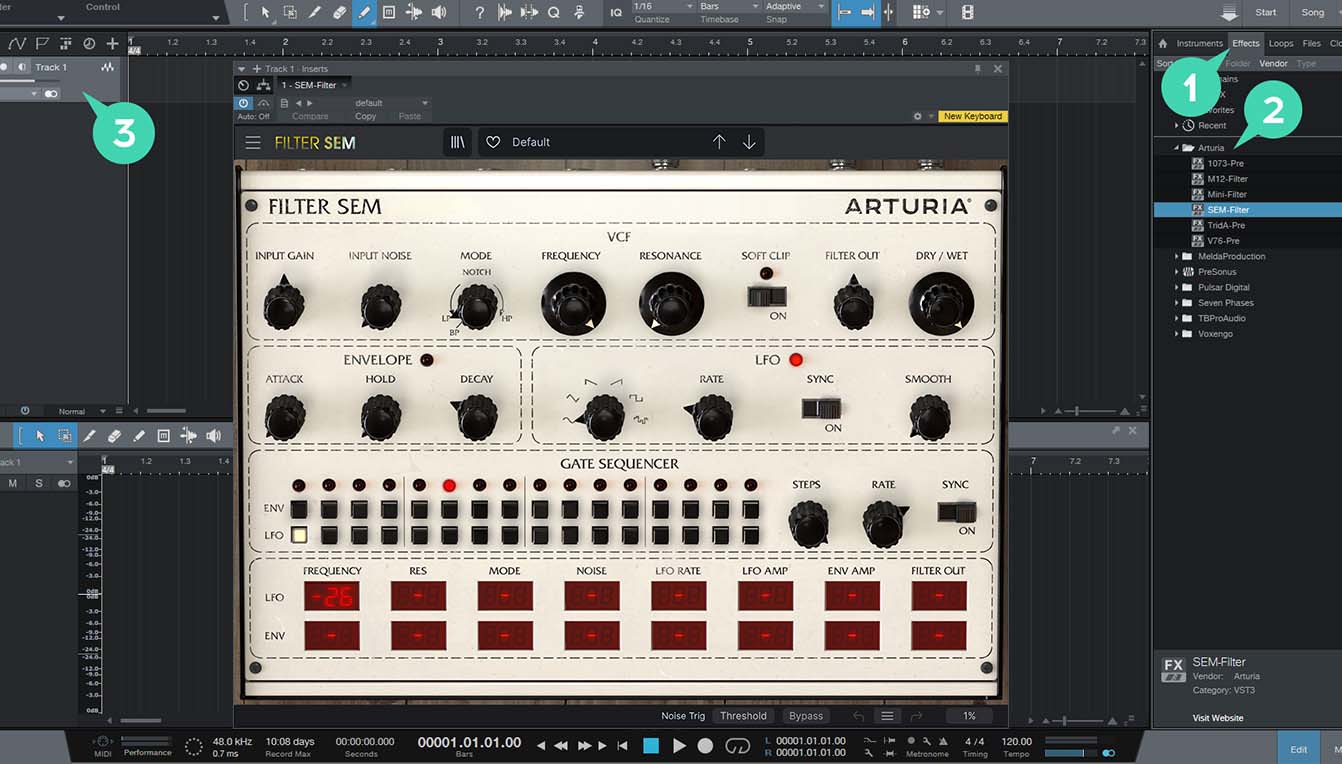Toggle the ENV step one sequencer button
This screenshot has width=1342, height=764.
coord(299,509)
